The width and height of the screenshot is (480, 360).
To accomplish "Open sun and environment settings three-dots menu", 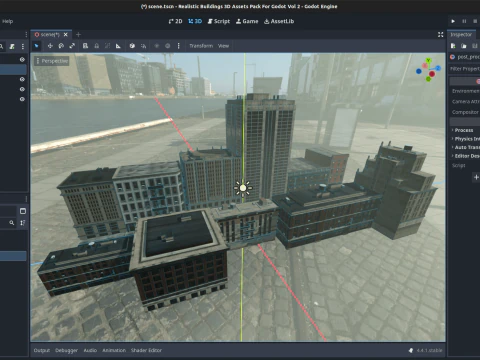I will pos(178,46).
